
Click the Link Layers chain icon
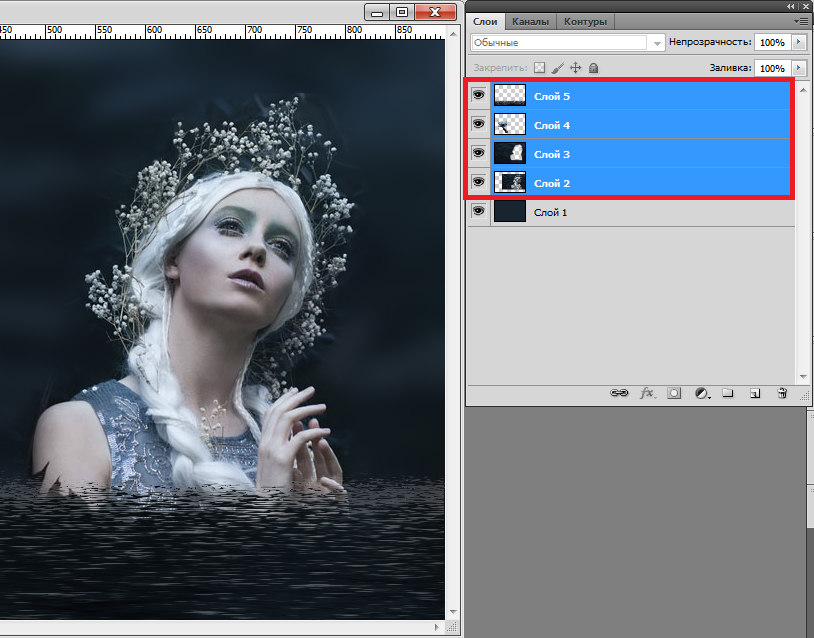619,394
